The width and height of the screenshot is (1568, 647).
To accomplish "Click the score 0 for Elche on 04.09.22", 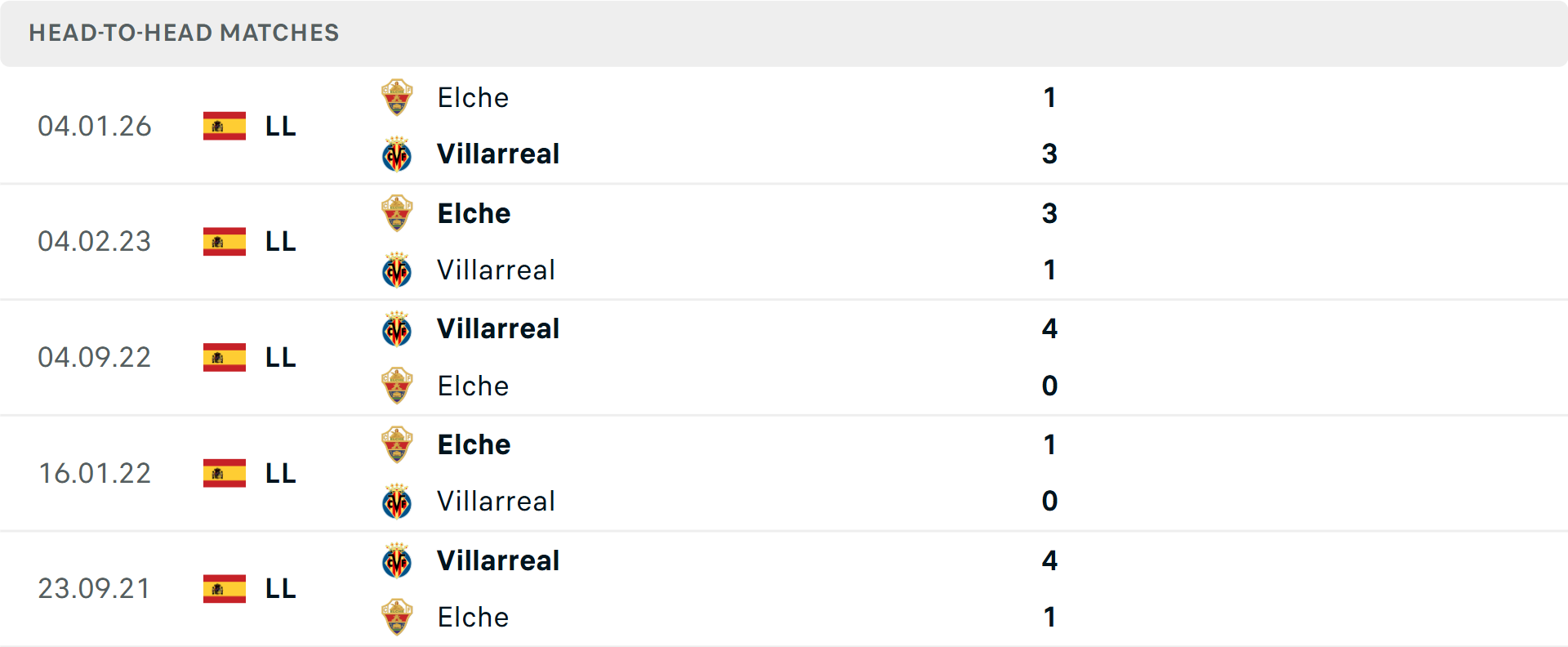I will (x=1049, y=386).
